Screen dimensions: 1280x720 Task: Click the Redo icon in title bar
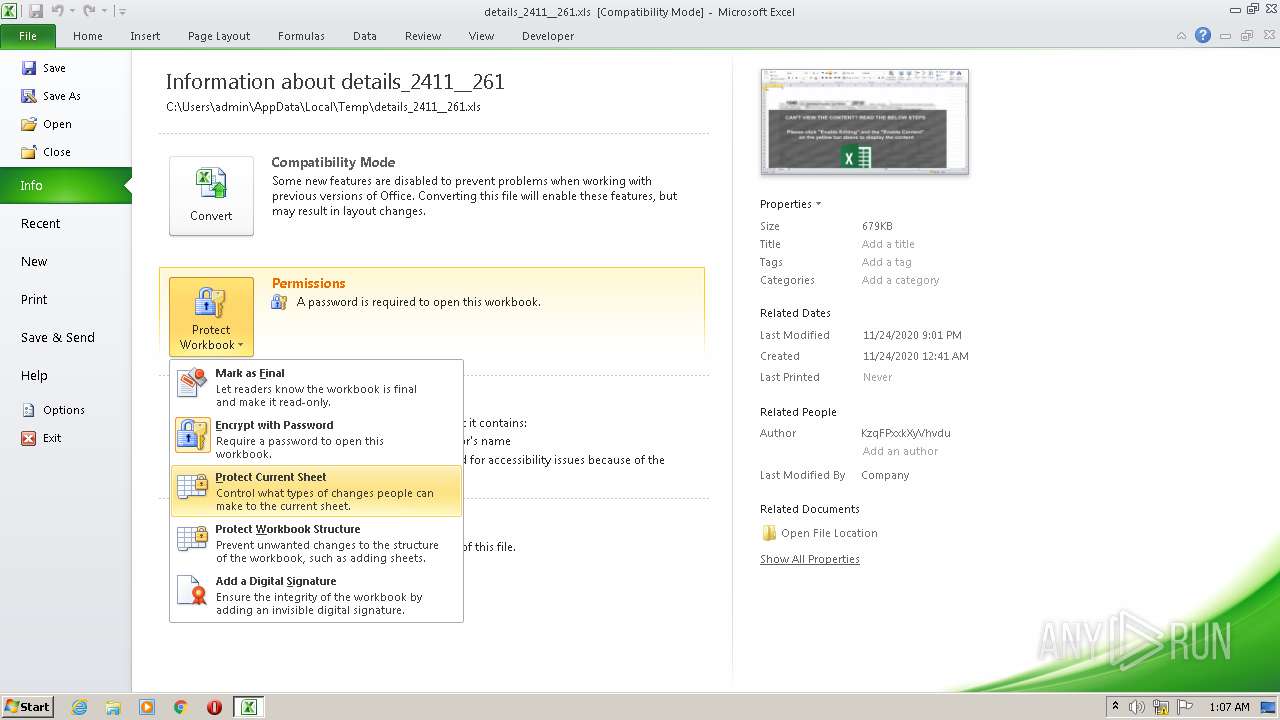(89, 11)
